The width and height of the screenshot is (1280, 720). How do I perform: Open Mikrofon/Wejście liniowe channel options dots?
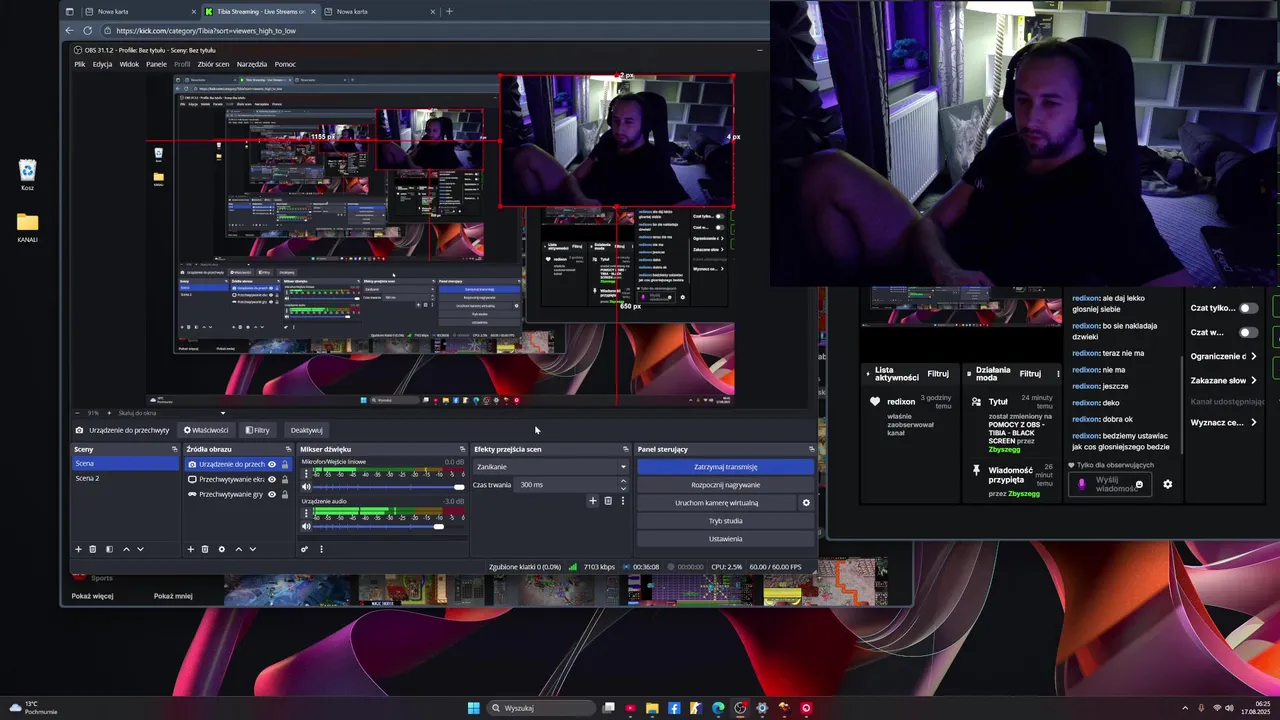coord(306,475)
